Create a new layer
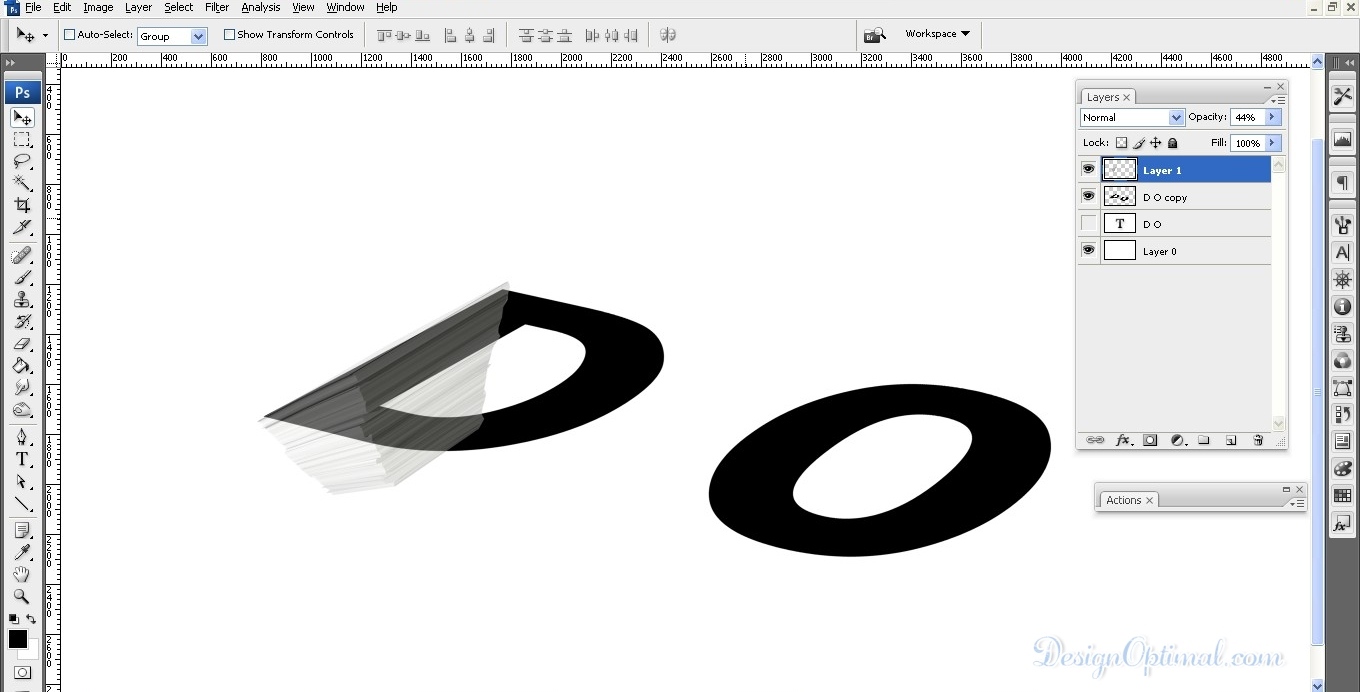Viewport: 1360px width, 692px height. click(1231, 440)
